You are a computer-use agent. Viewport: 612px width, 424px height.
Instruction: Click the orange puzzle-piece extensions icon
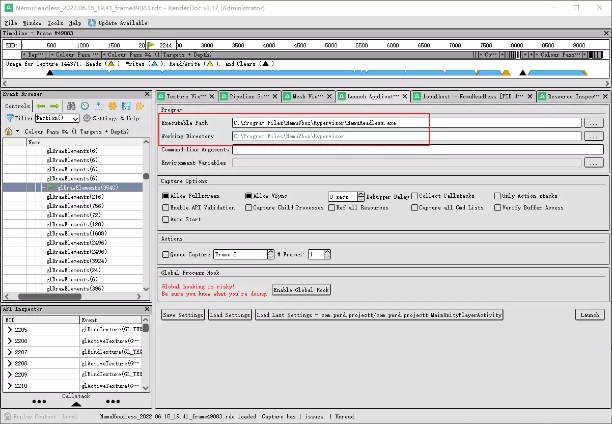click(139, 106)
